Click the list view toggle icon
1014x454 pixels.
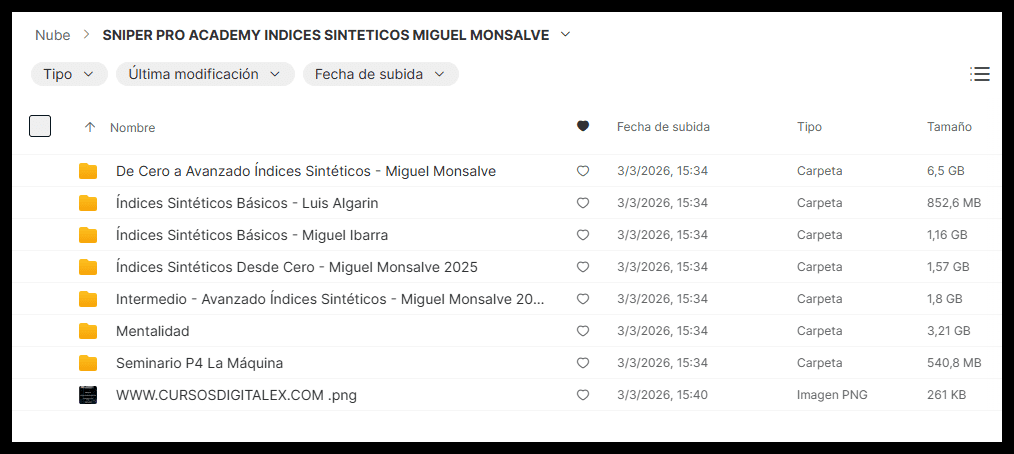[x=979, y=74]
